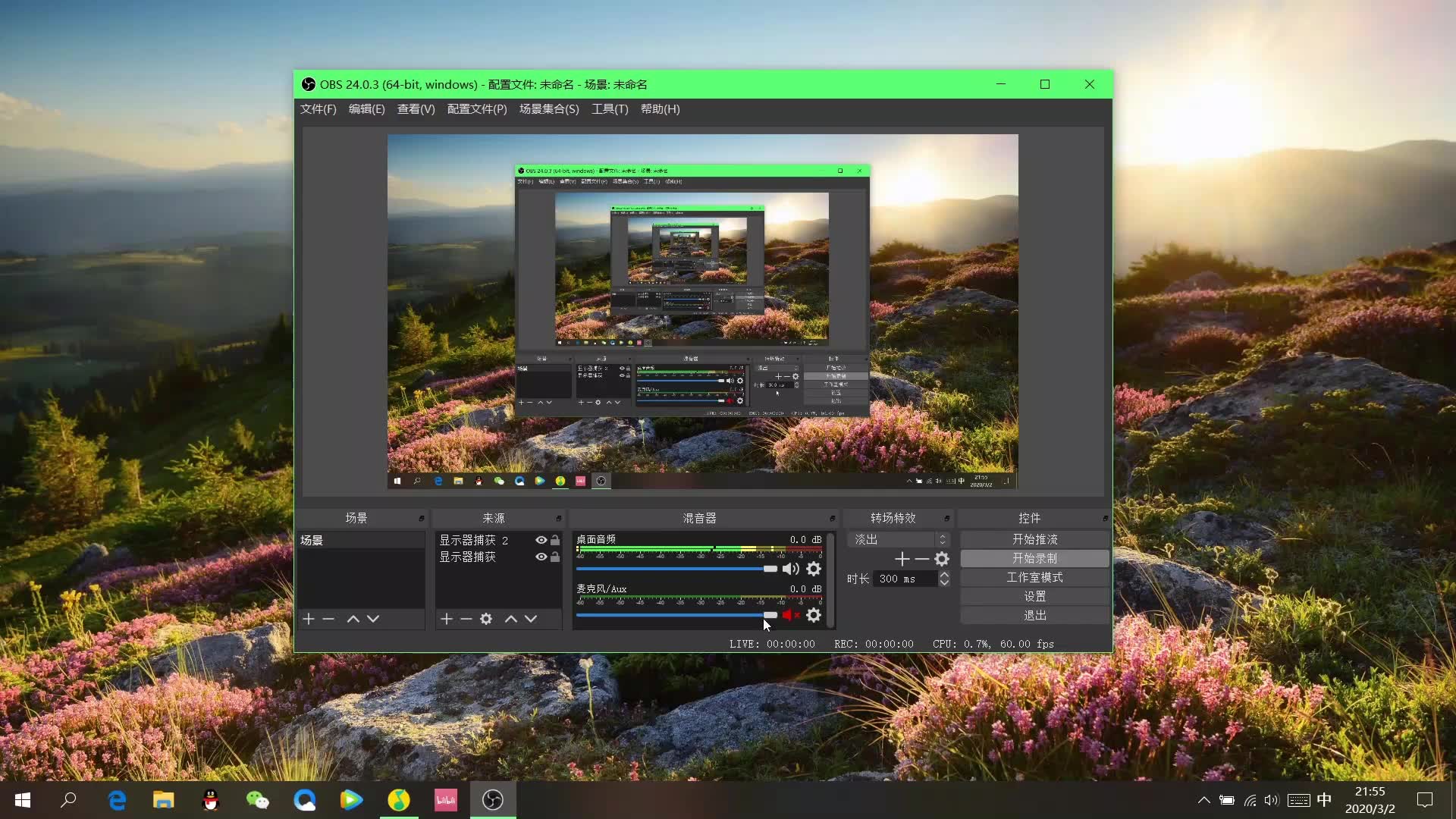Viewport: 1456px width, 819px height.
Task: Move selected source down with arrow icon
Action: pos(531,619)
